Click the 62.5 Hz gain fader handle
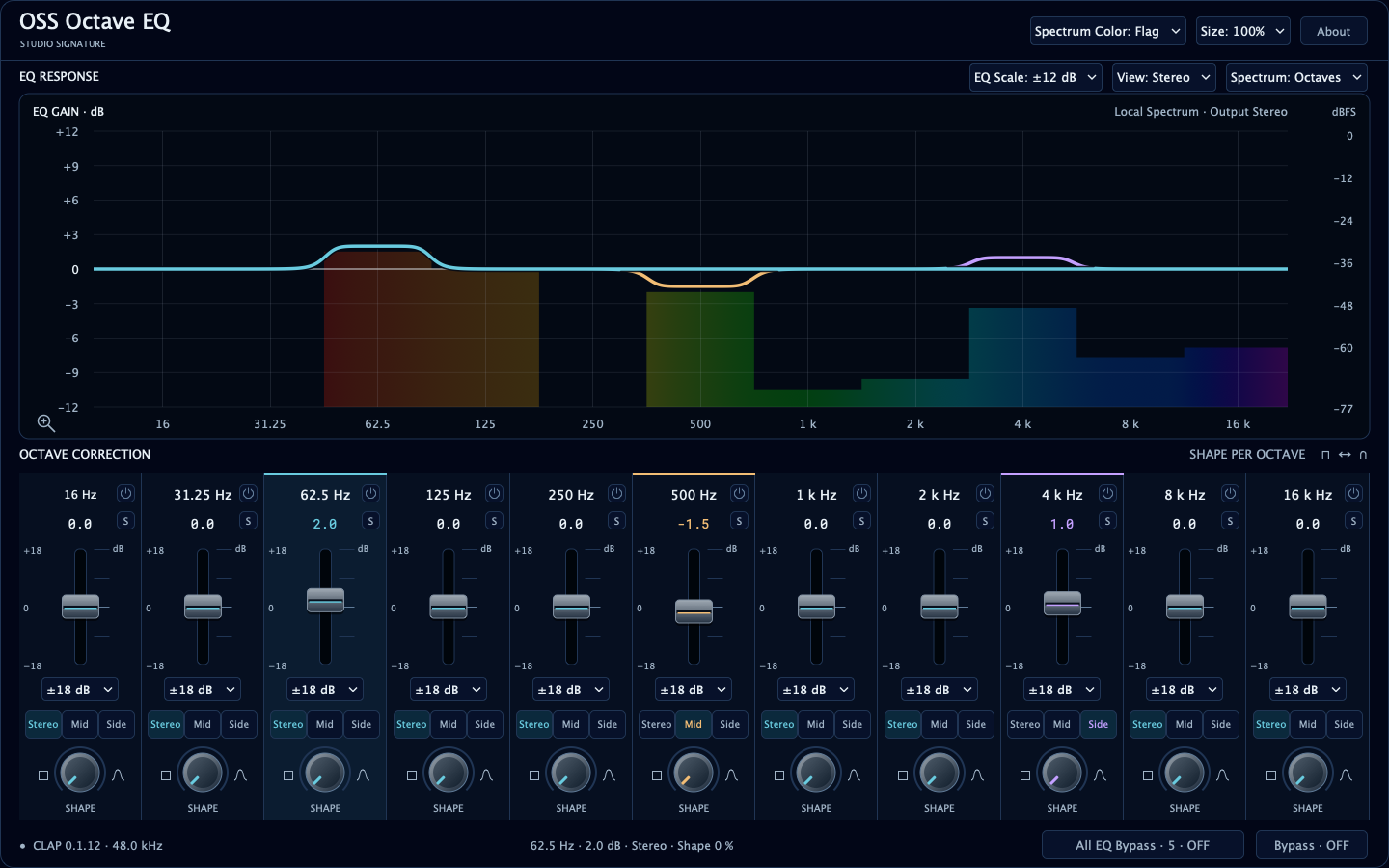The height and width of the screenshot is (868, 1389). pyautogui.click(x=325, y=600)
